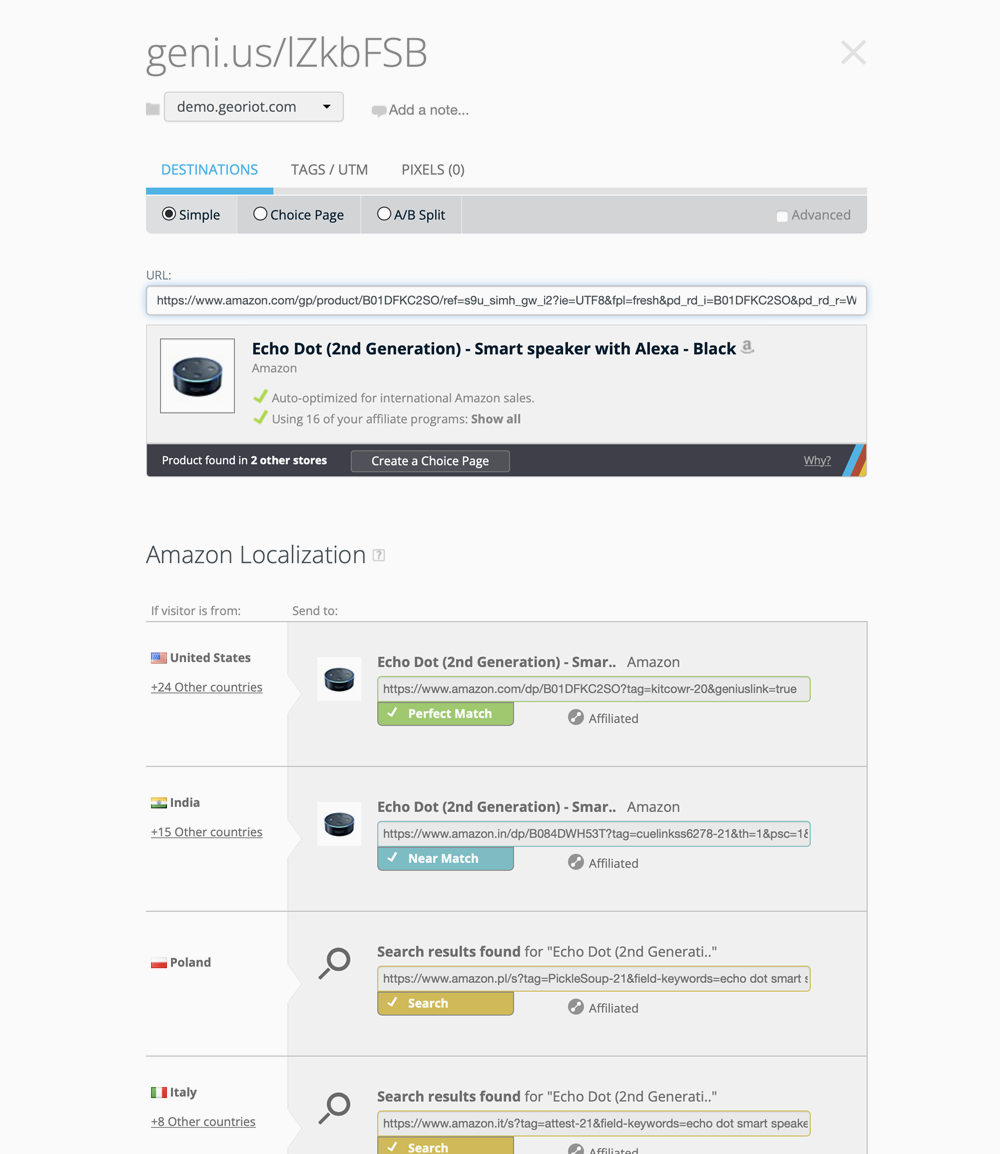The image size is (1000, 1154).
Task: Click the Create a Choice Page button
Action: coord(430,461)
